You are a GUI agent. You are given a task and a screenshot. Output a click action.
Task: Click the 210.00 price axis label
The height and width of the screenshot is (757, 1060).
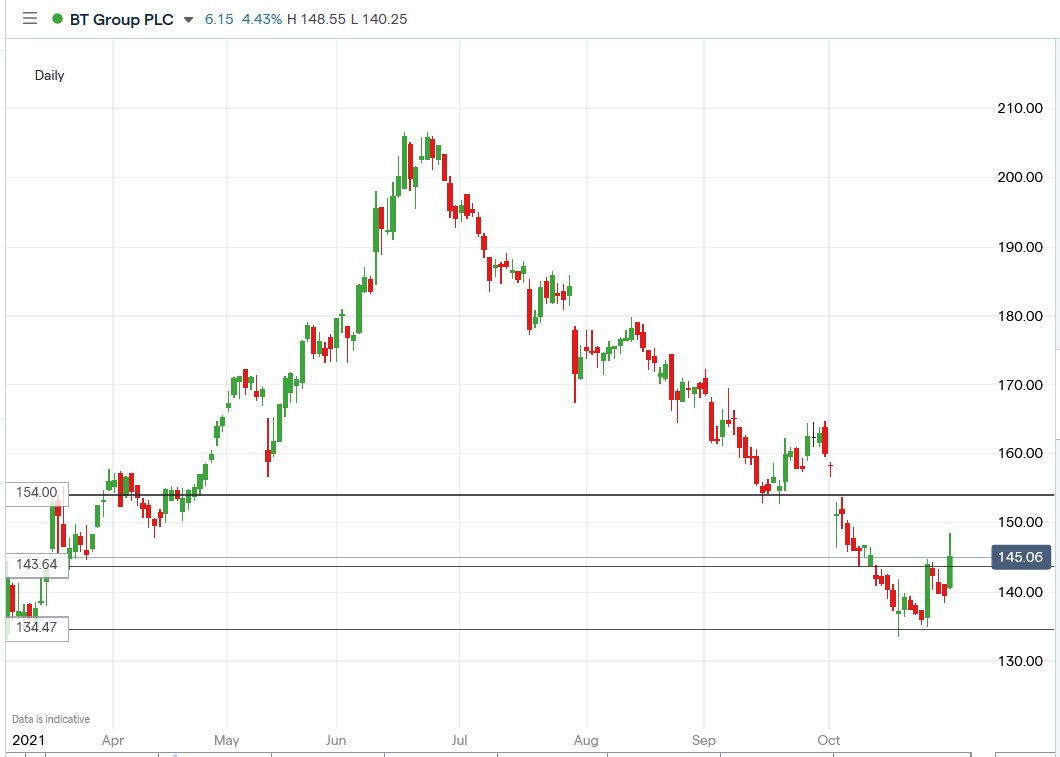pos(1019,108)
